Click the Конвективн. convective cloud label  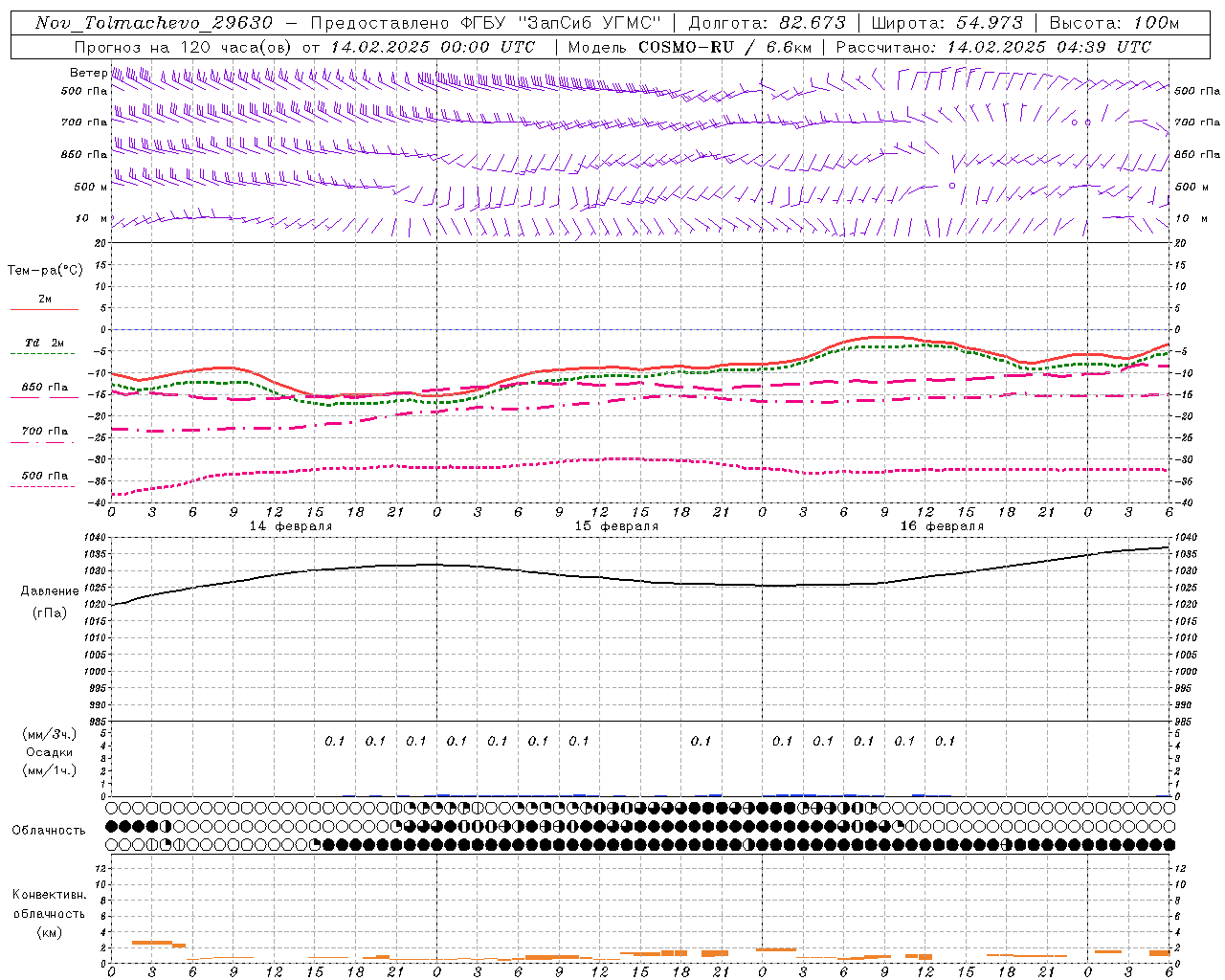[49, 895]
